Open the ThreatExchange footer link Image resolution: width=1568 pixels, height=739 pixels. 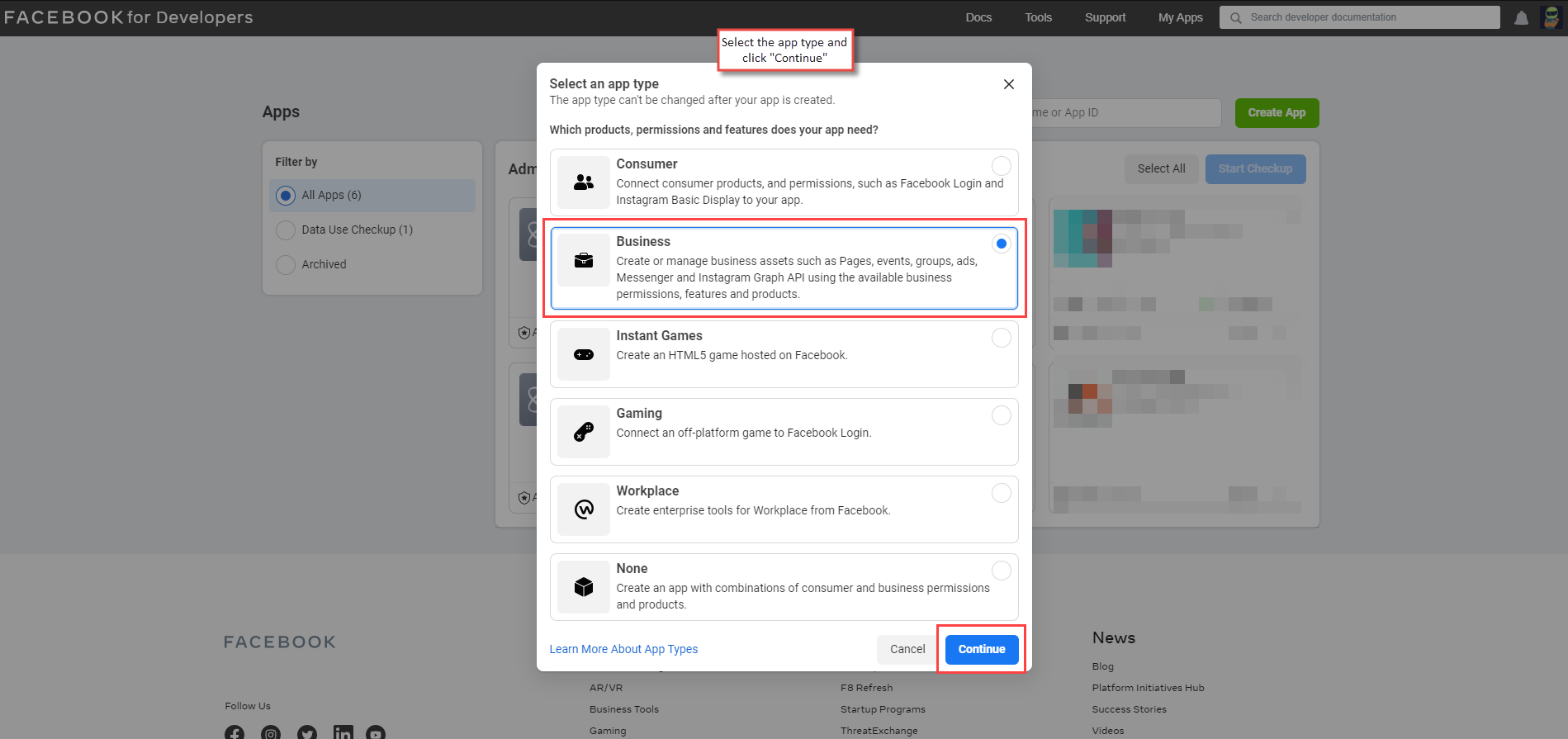879,731
